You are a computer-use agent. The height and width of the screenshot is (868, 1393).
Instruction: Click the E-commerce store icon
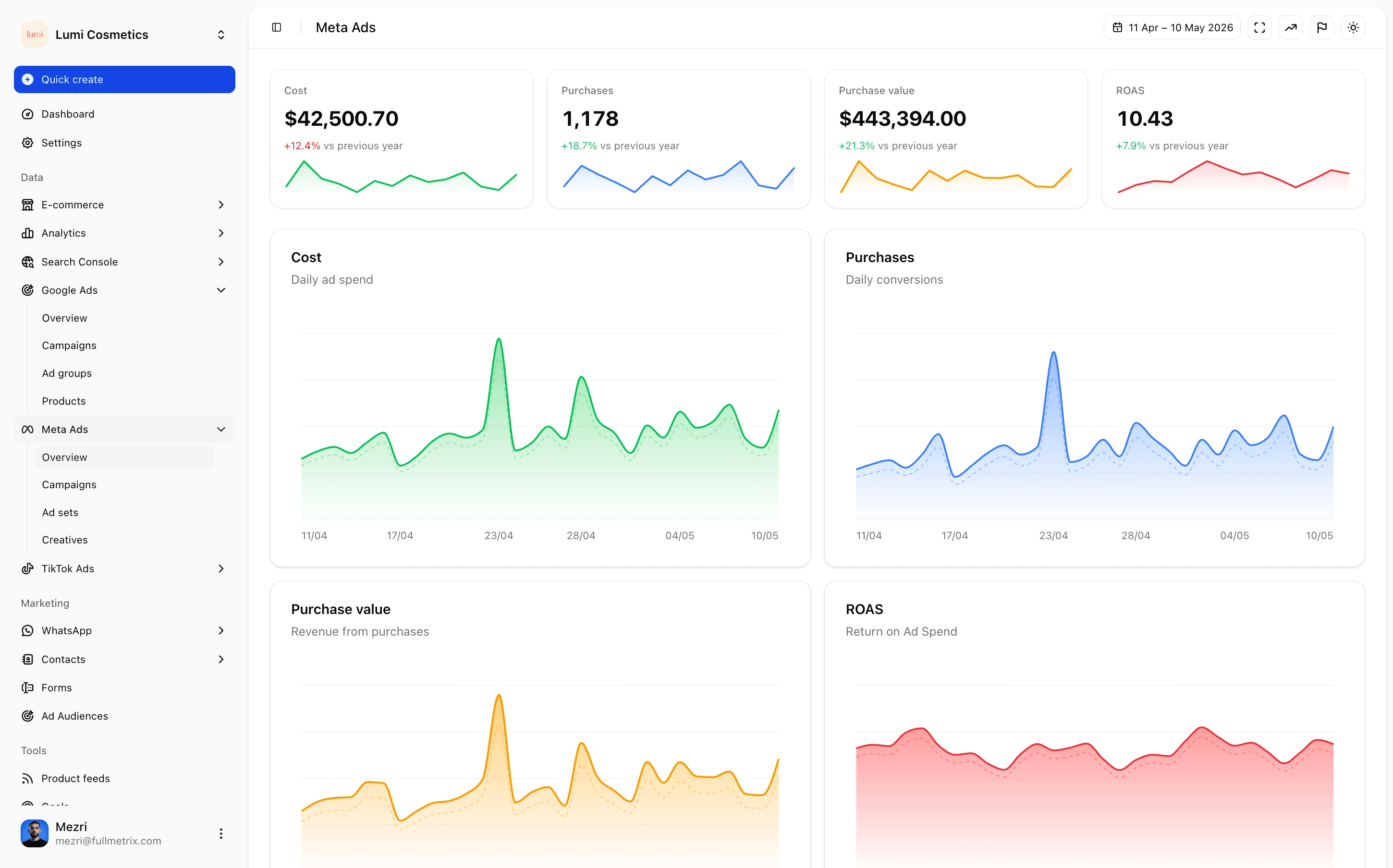pyautogui.click(x=27, y=205)
